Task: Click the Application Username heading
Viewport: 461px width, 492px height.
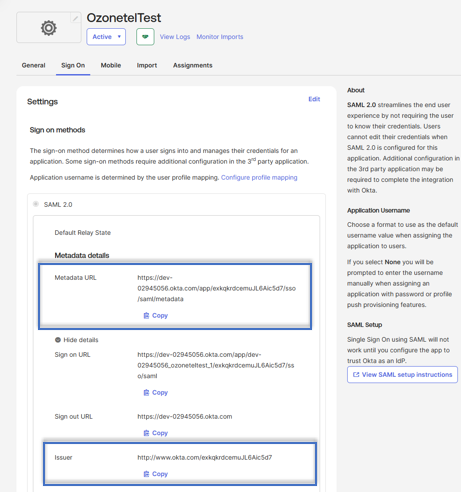Action: point(378,210)
